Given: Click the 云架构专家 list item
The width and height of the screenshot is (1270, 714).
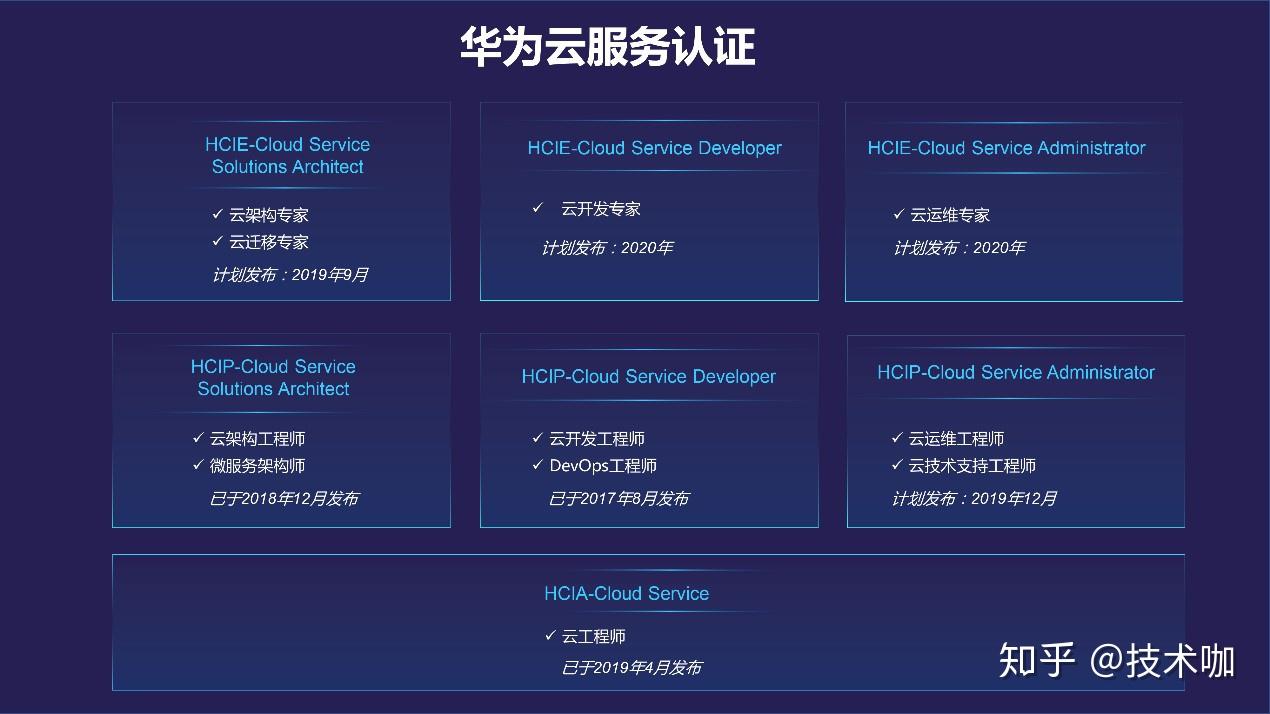Looking at the screenshot, I should [x=269, y=215].
